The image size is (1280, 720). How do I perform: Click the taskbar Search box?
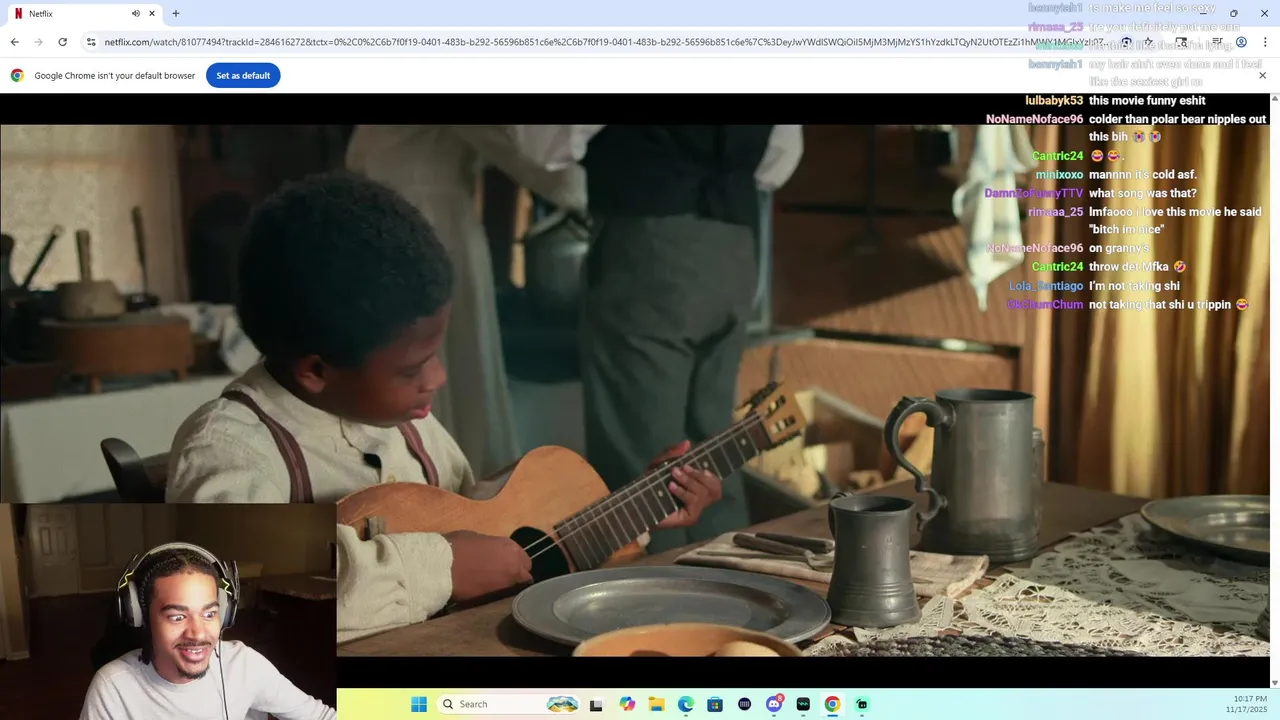(510, 704)
